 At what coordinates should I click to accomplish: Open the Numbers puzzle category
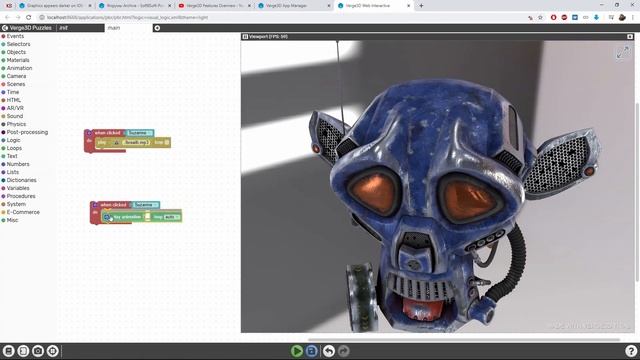pos(18,164)
